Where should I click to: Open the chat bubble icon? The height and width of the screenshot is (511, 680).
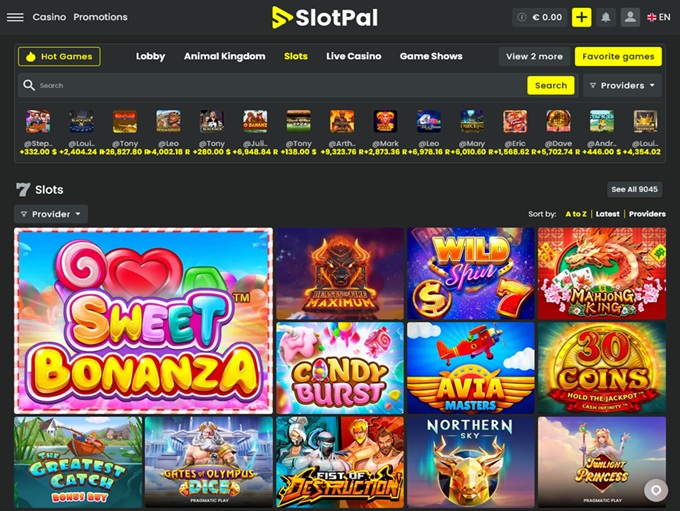click(656, 490)
